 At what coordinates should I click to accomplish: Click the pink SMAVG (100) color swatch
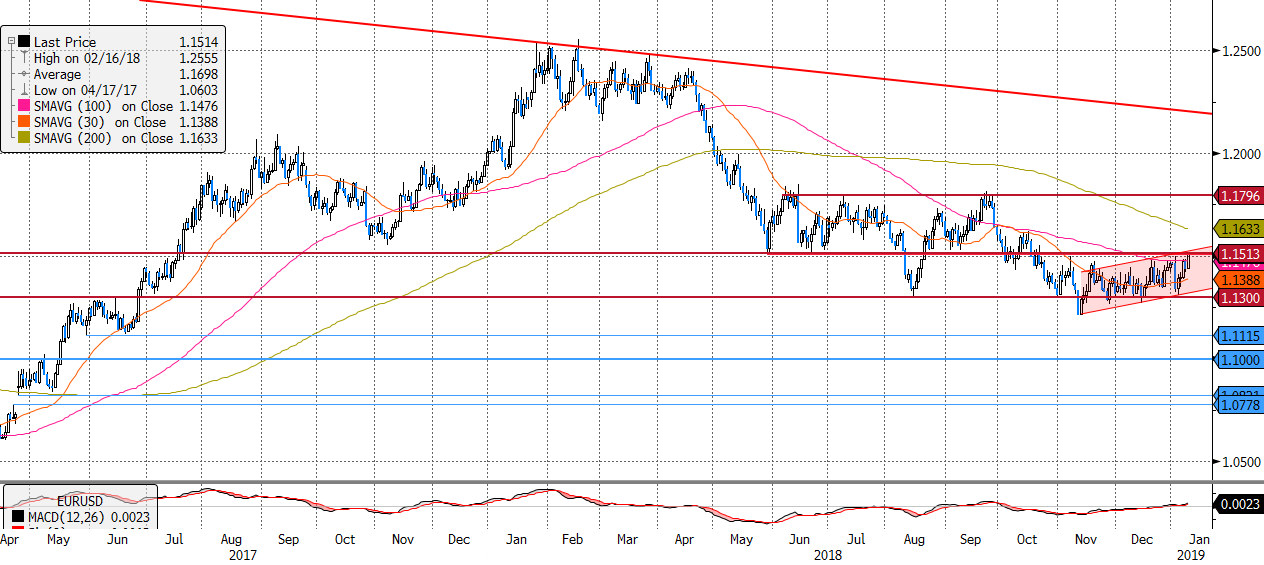pos(24,106)
